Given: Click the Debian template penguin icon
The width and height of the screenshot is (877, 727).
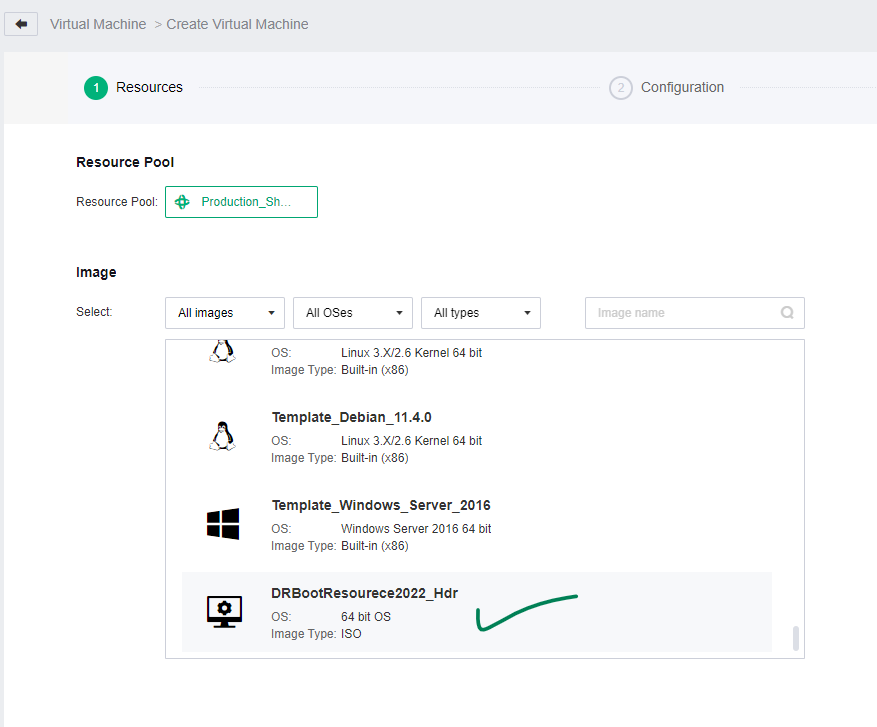Looking at the screenshot, I should (x=223, y=436).
